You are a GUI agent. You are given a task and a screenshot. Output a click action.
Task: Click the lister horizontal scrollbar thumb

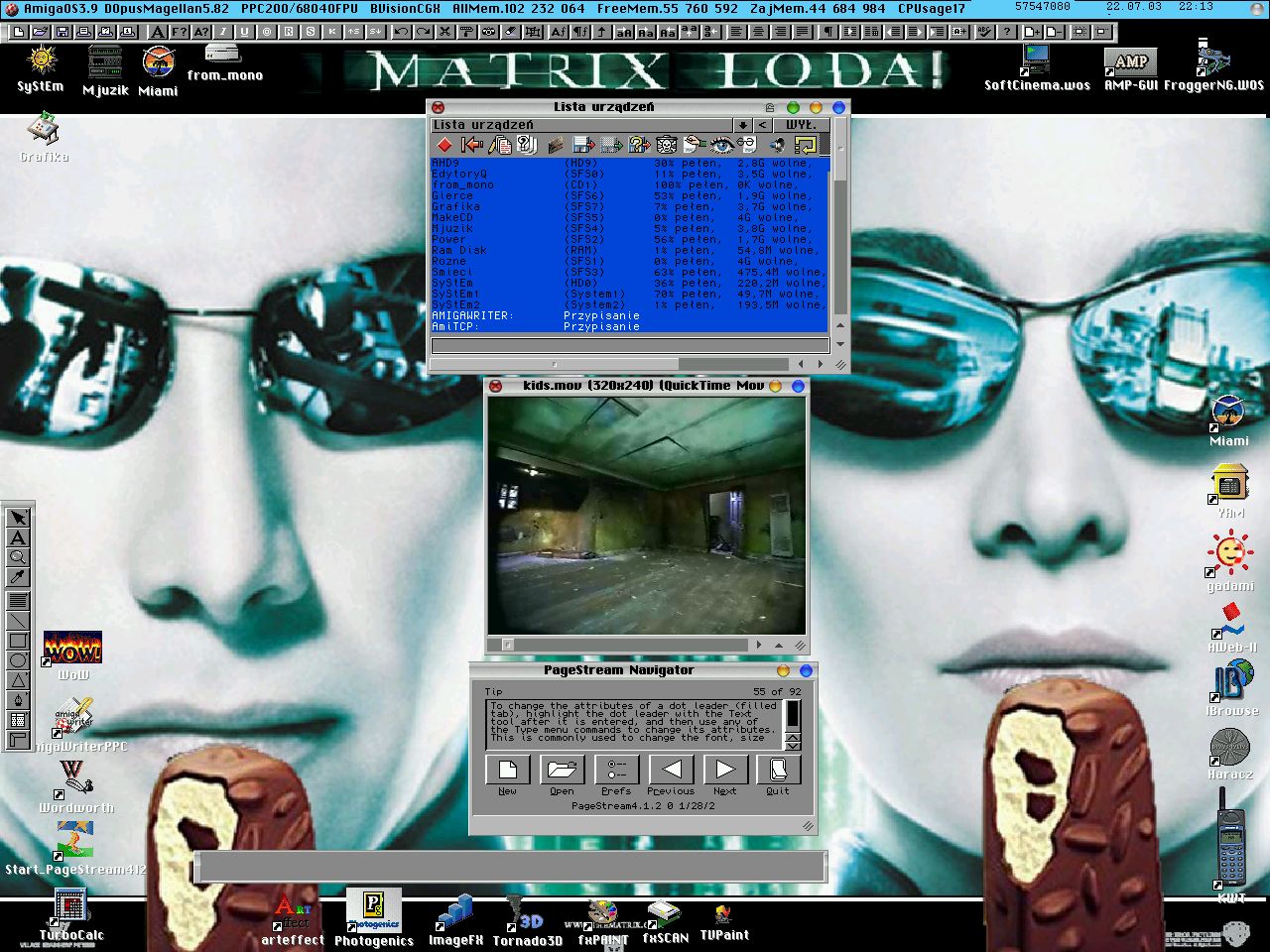tap(556, 364)
